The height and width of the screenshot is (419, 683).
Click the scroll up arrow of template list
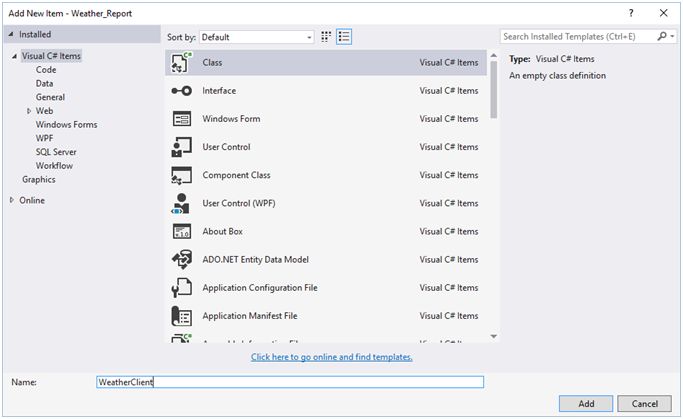pos(494,55)
